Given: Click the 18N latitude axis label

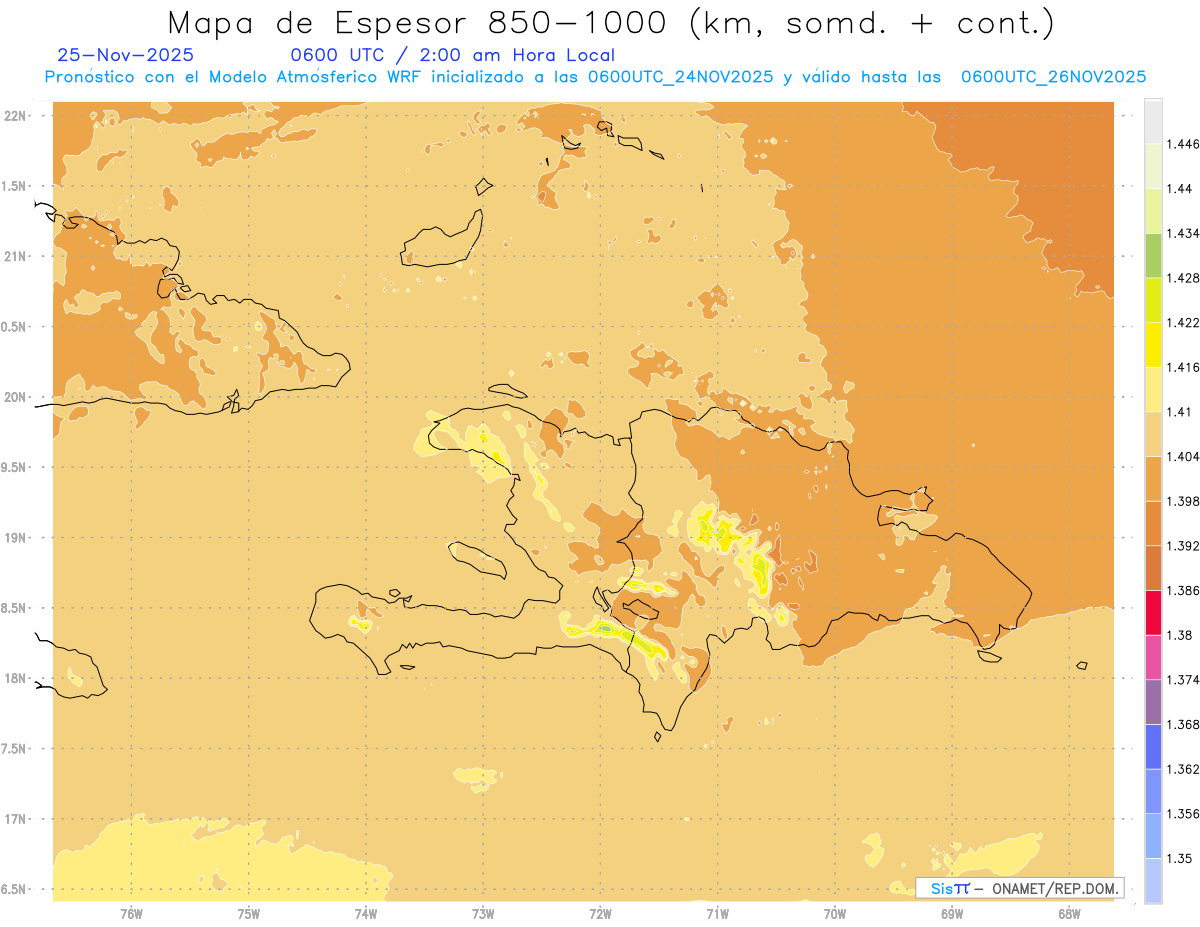Looking at the screenshot, I should click(16, 679).
